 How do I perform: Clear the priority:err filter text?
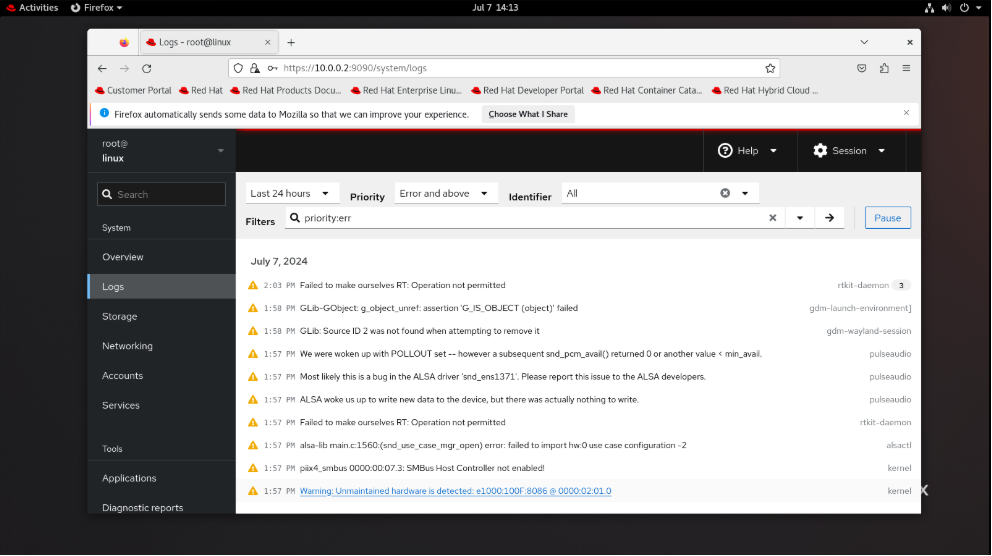point(772,218)
